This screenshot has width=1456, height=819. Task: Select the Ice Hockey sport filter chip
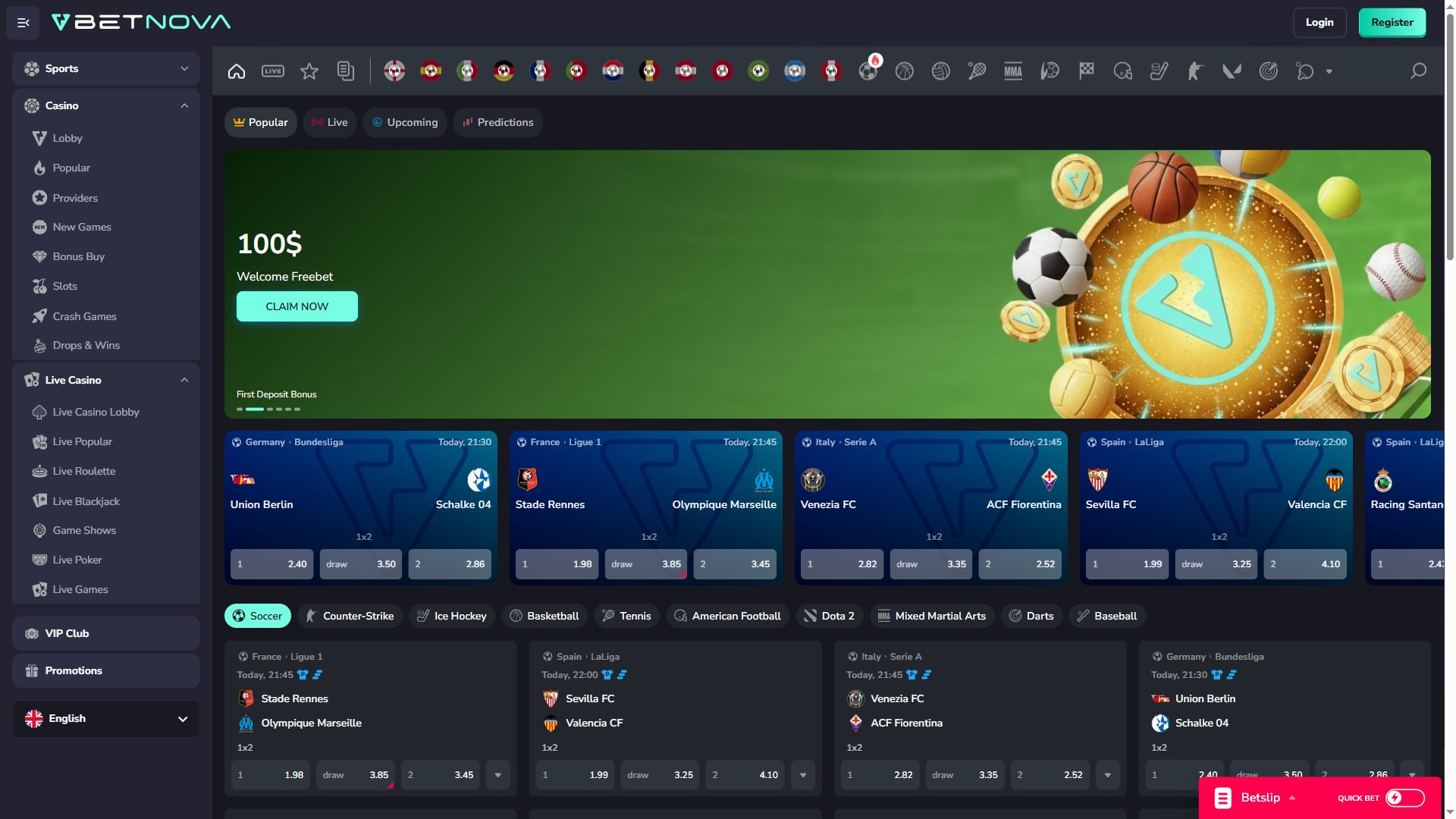pyautogui.click(x=452, y=616)
